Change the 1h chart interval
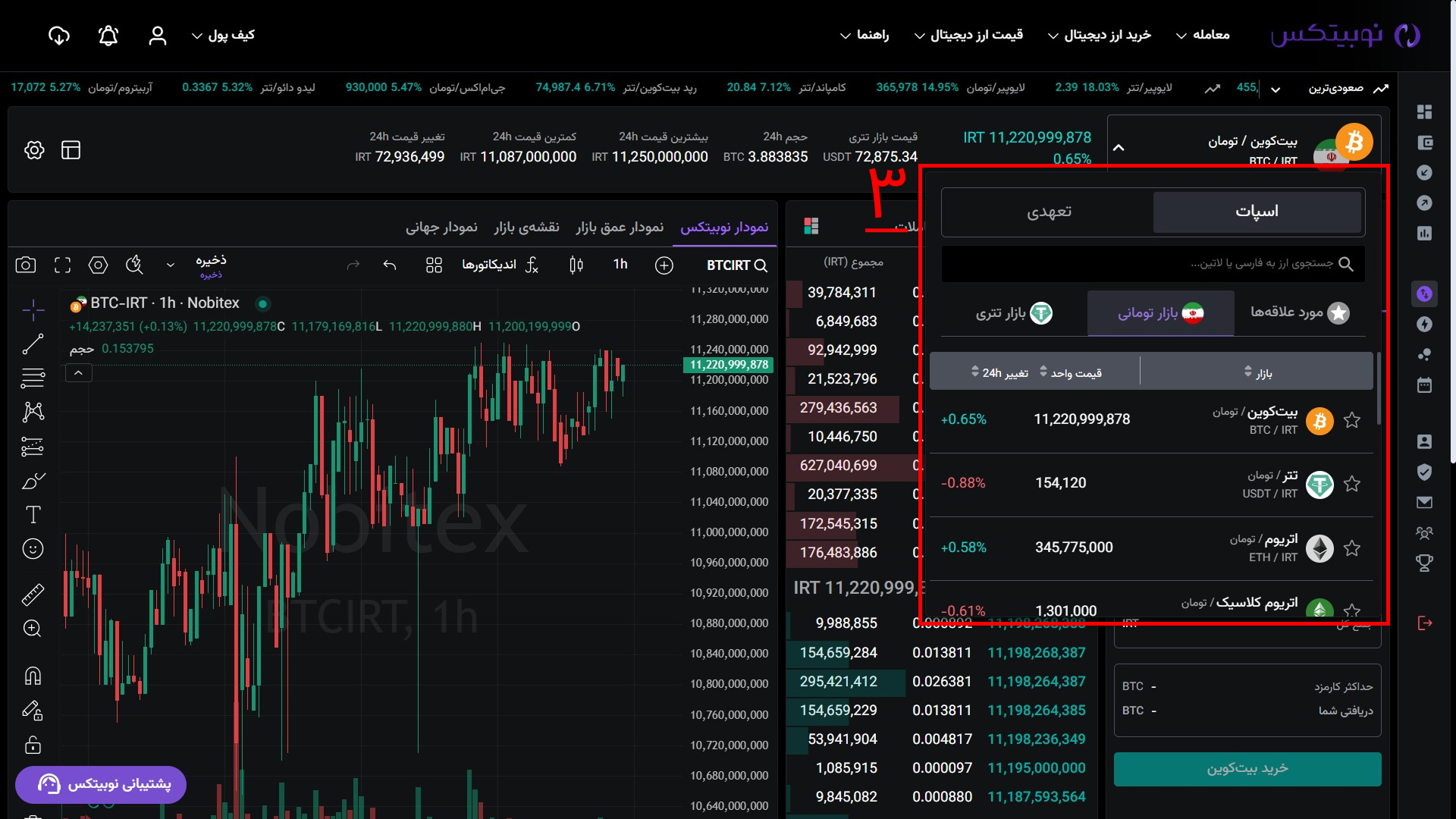This screenshot has width=1456, height=819. pos(620,265)
